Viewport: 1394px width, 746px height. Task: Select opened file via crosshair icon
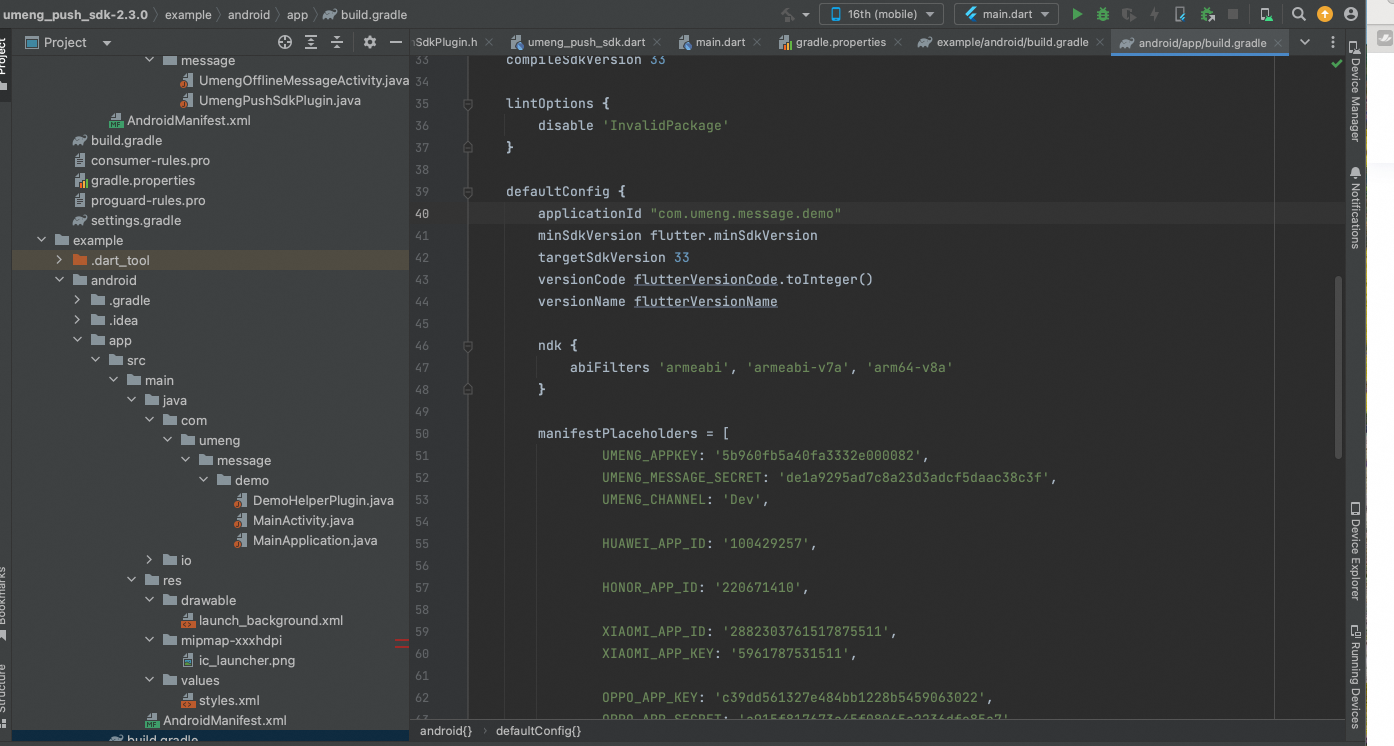tap(285, 42)
